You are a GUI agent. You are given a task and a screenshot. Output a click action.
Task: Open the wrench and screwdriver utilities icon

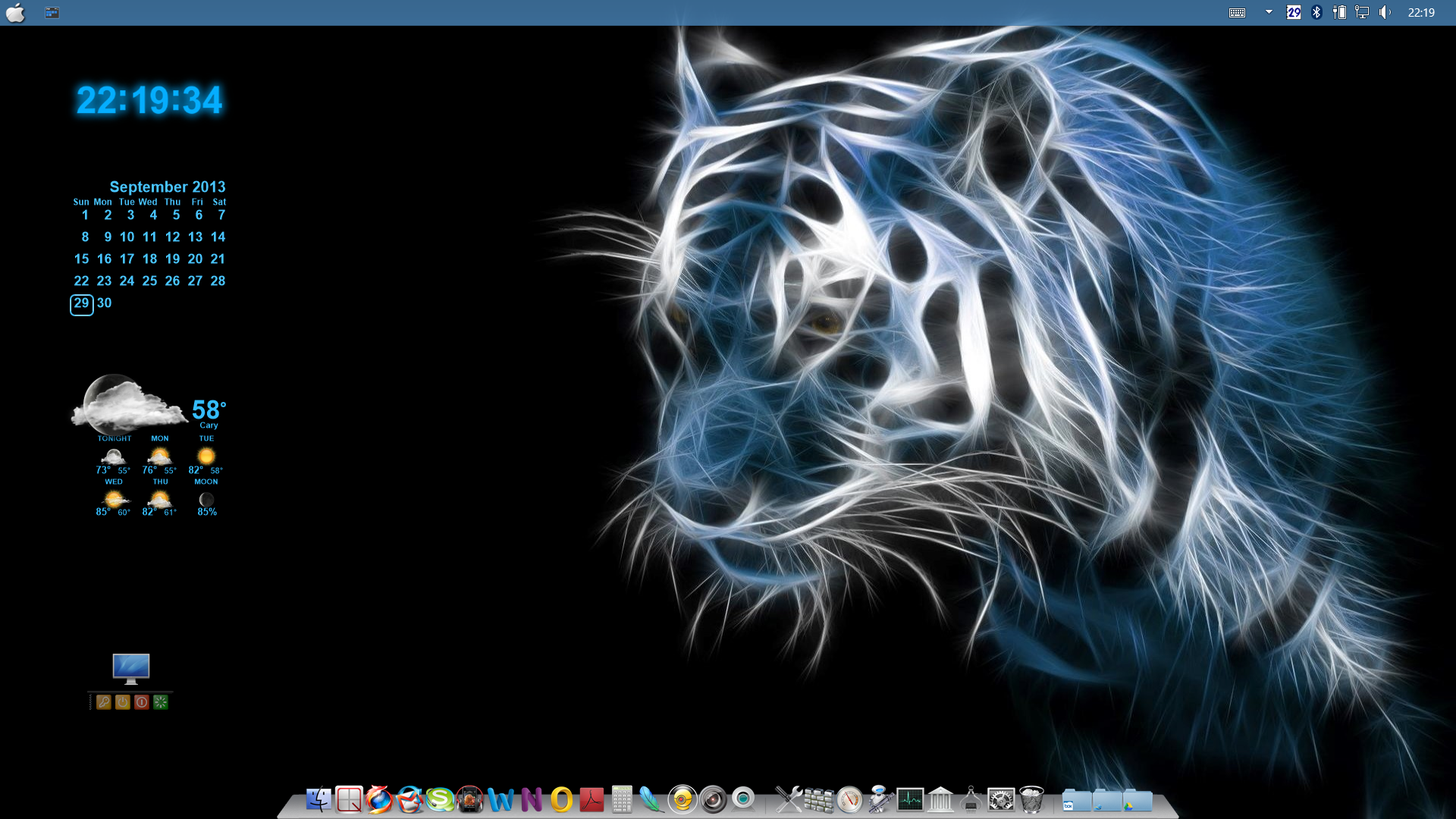(x=789, y=799)
